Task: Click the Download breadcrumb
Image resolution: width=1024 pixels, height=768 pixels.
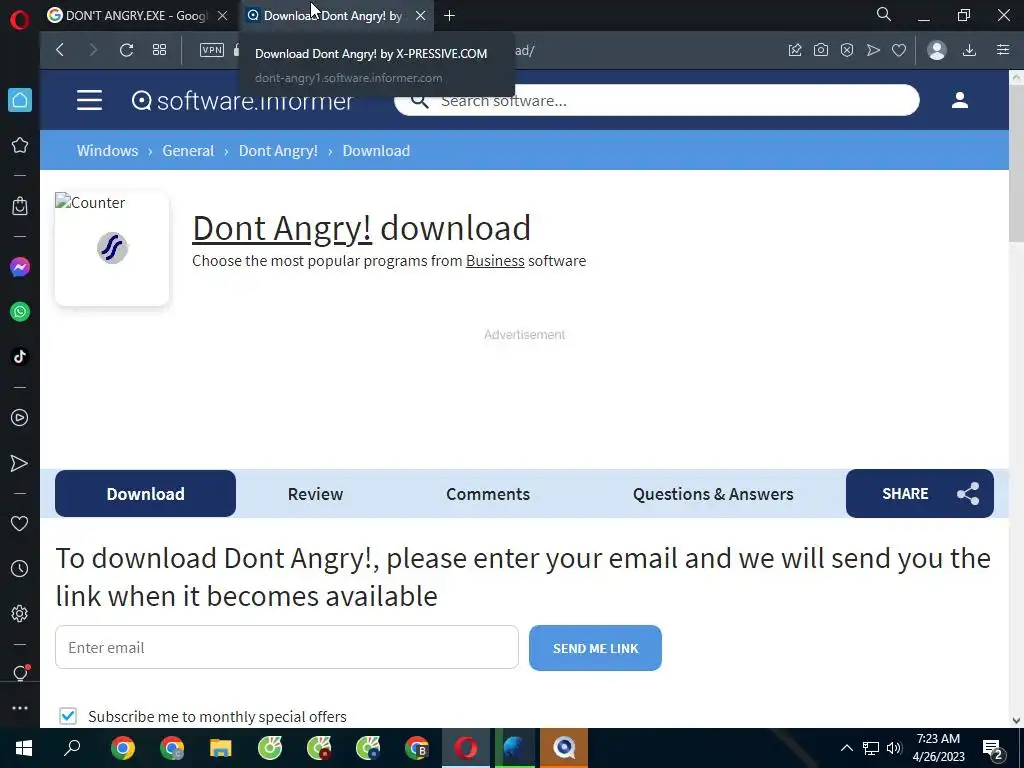Action: (x=376, y=151)
